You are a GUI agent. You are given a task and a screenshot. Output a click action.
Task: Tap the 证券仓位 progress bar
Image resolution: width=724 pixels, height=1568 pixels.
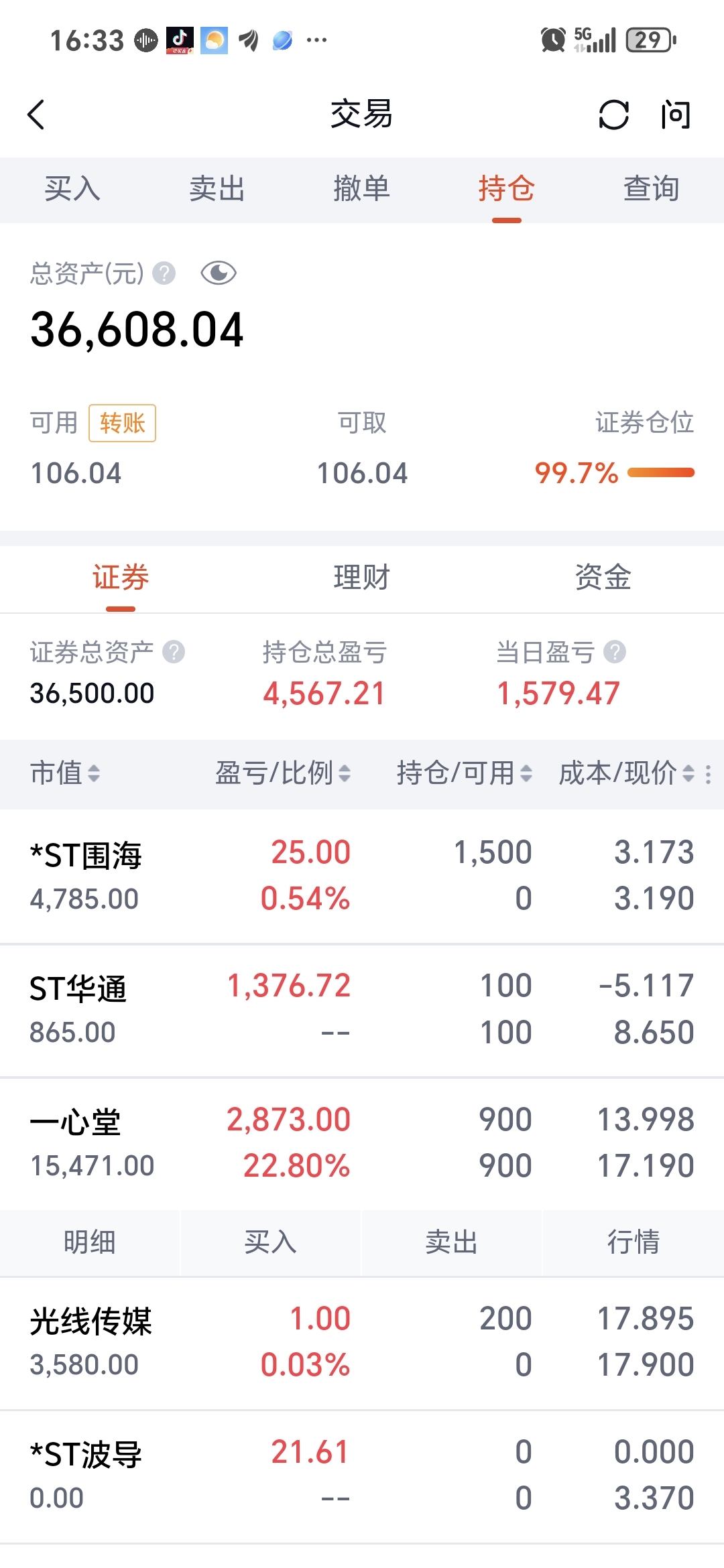click(661, 473)
